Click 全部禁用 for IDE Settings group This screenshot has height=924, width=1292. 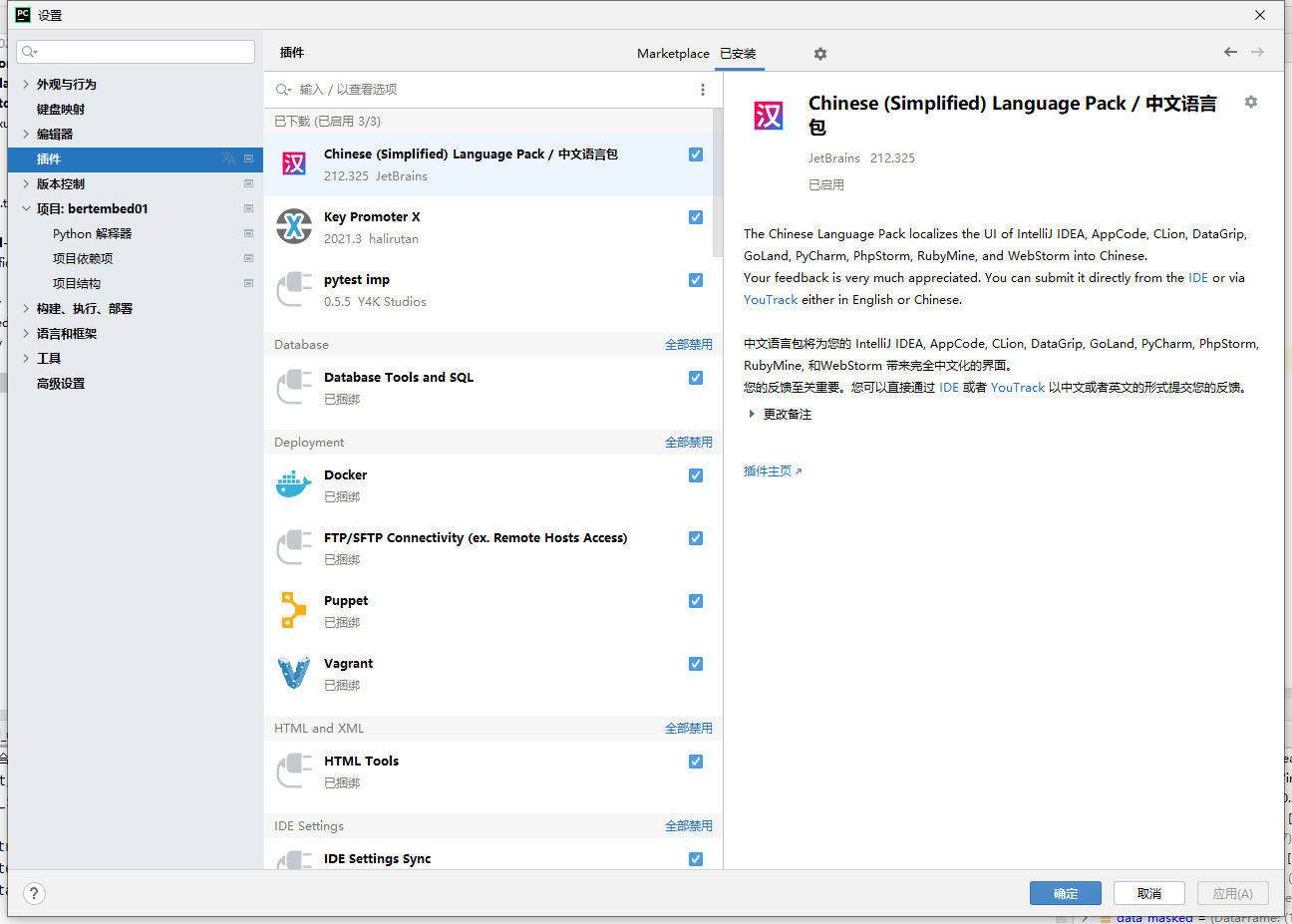(x=689, y=826)
